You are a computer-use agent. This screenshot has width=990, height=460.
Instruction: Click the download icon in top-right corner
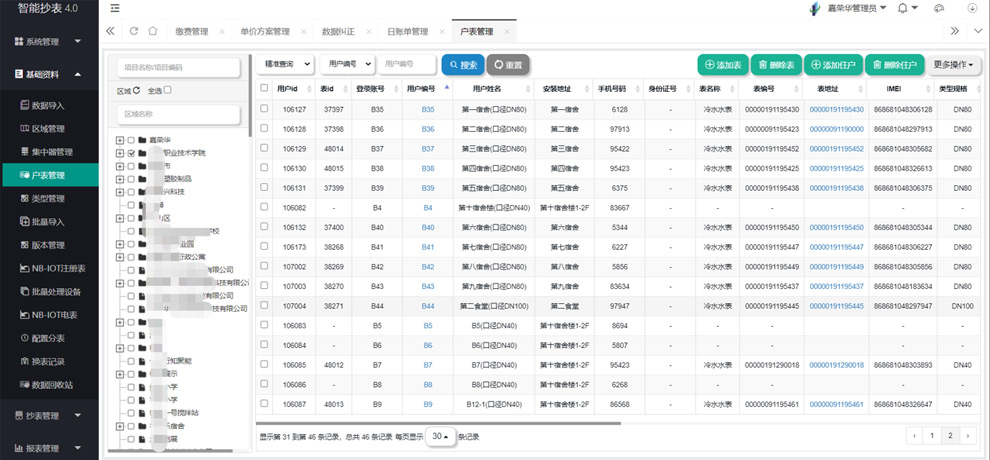tap(972, 8)
